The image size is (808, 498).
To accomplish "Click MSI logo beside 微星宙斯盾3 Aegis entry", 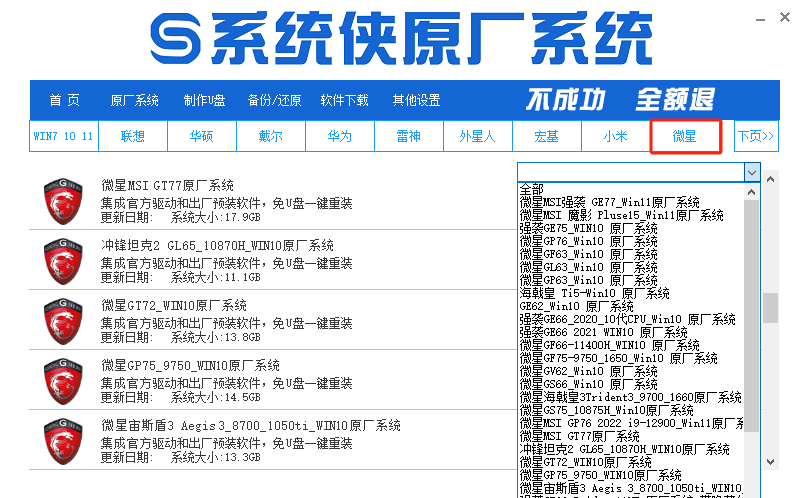I will [x=63, y=441].
